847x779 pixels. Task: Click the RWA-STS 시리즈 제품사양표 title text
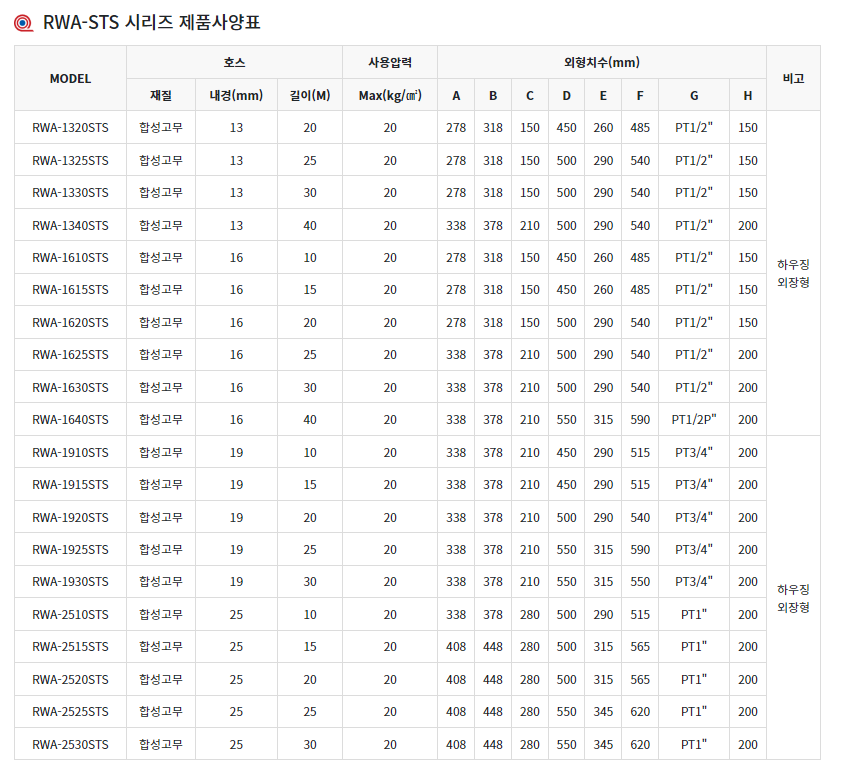tap(152, 23)
